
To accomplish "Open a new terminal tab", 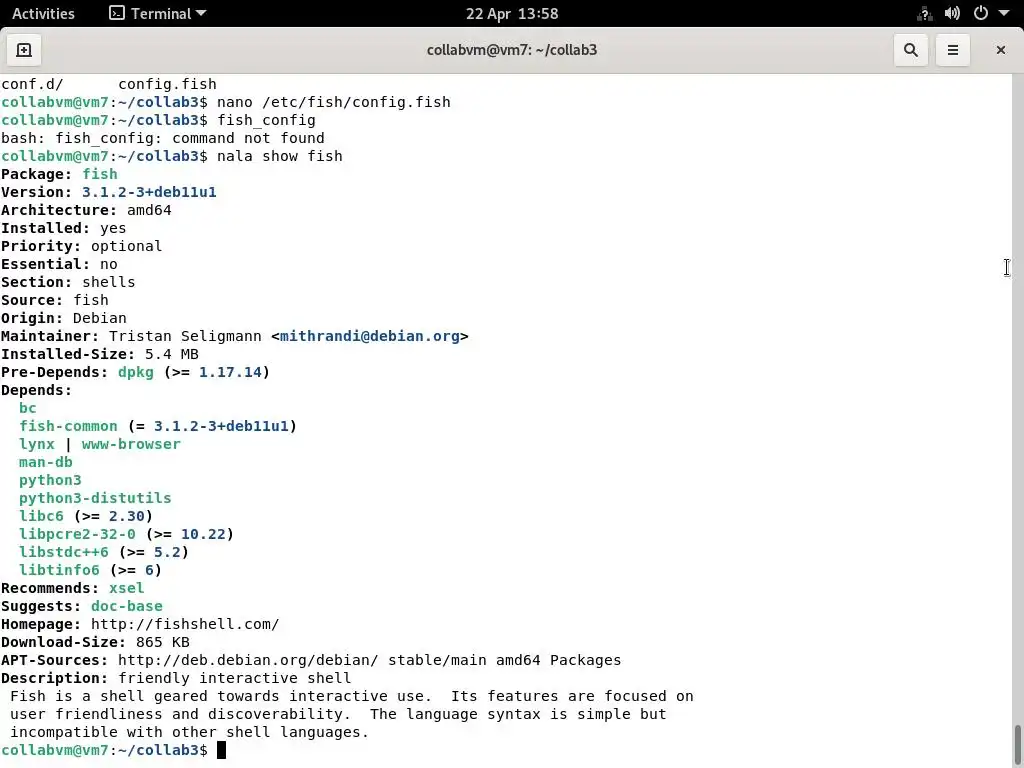I will pyautogui.click(x=24, y=50).
